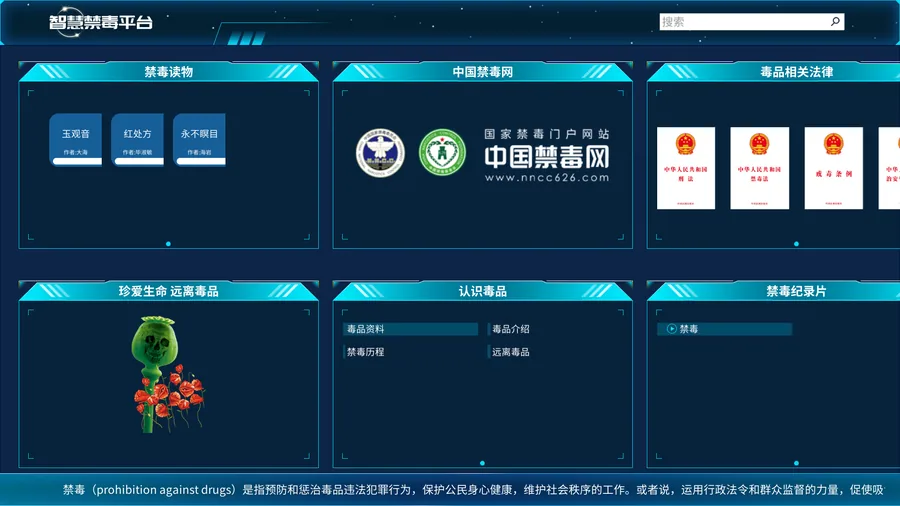
Task: Click the scrolling 禁毒 (prohibition against drugs) text
Action: [473, 489]
